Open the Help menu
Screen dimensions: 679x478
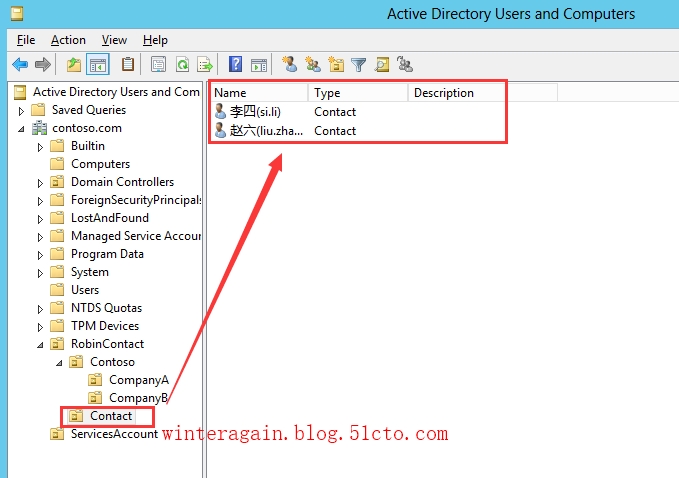(155, 40)
